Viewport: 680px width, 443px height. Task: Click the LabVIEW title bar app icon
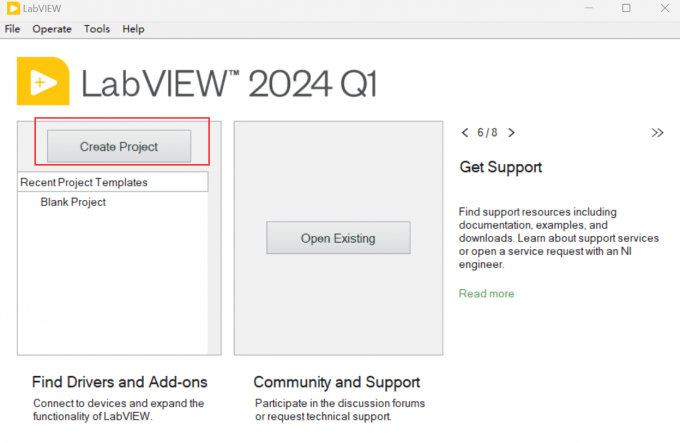tap(13, 8)
